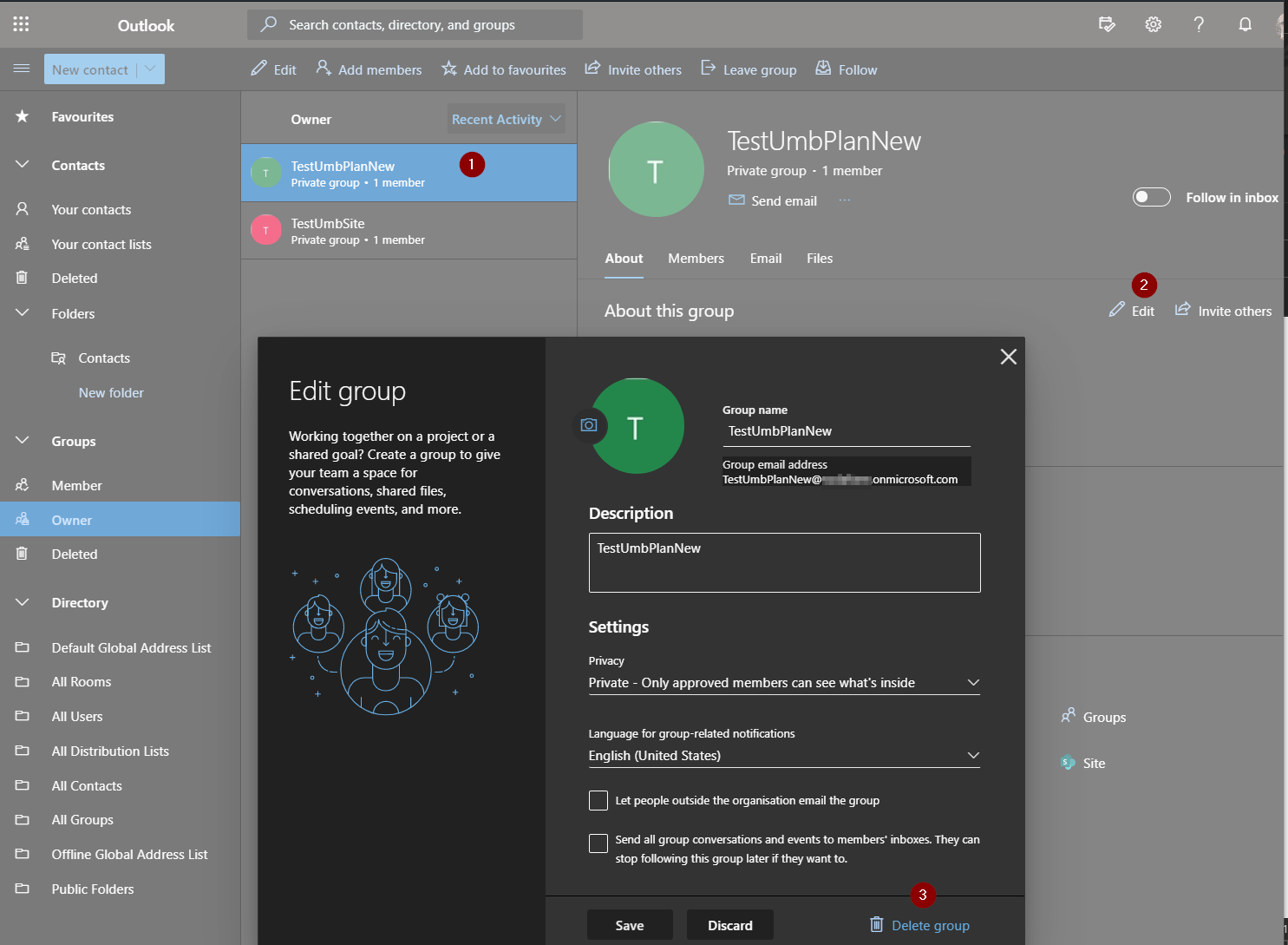Click the Add to favourites star icon
Screen dimensions: 1288x945
tap(449, 69)
